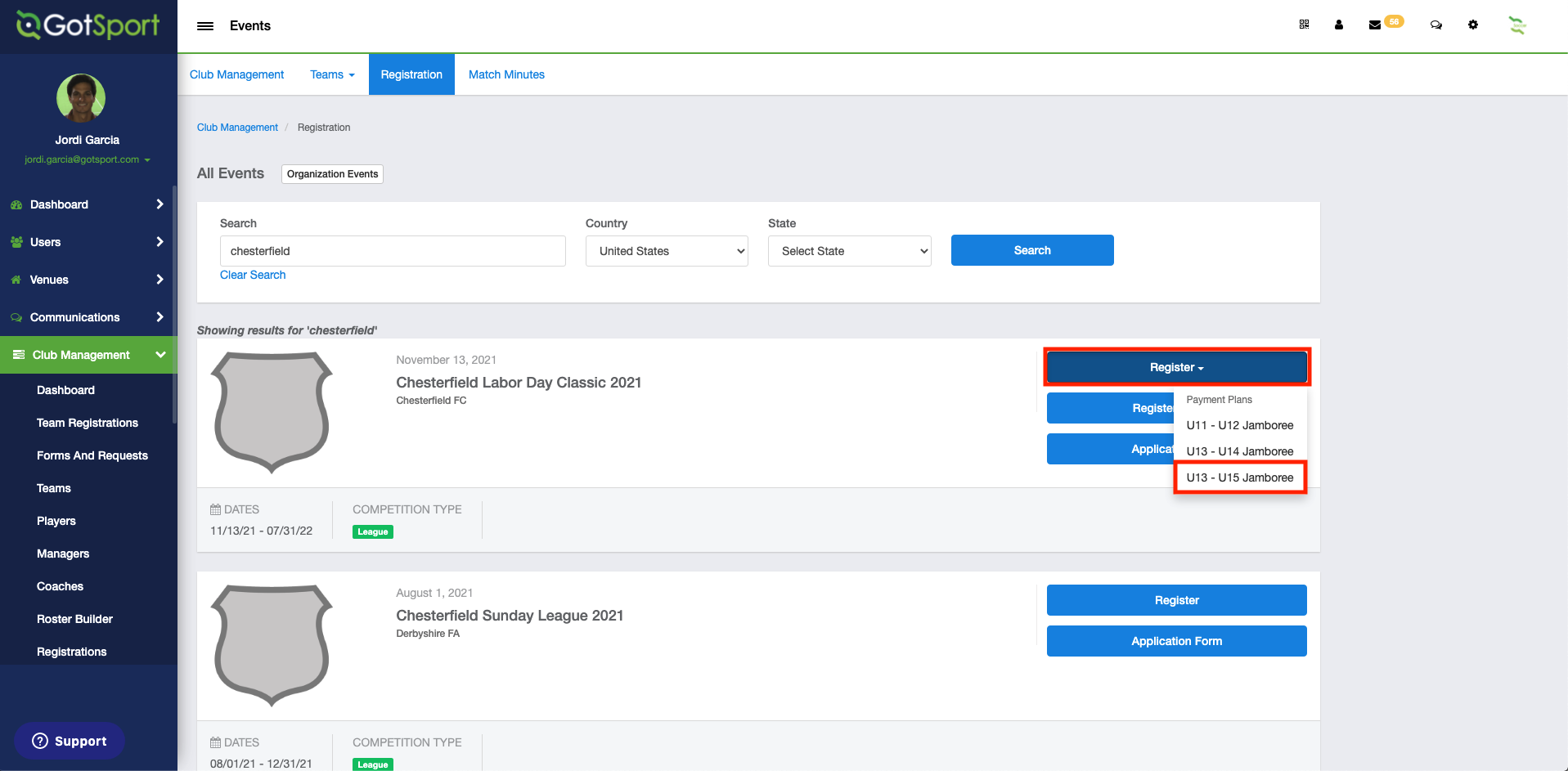
Task: Open the chat bubbles icon in header
Action: coord(1435,25)
